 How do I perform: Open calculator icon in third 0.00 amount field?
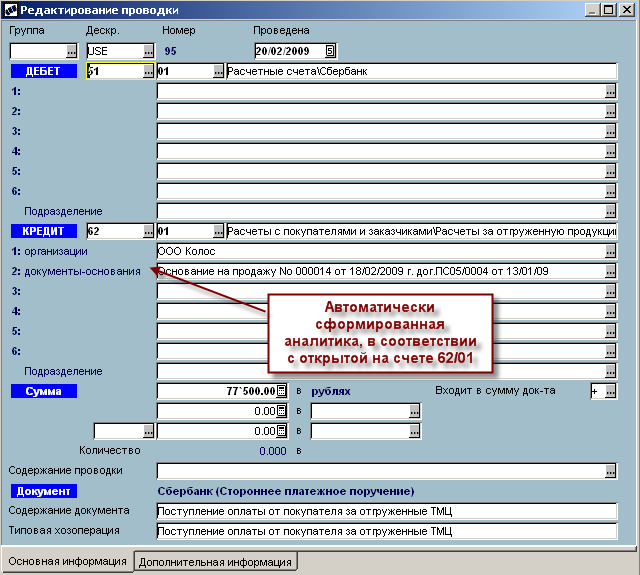282,431
